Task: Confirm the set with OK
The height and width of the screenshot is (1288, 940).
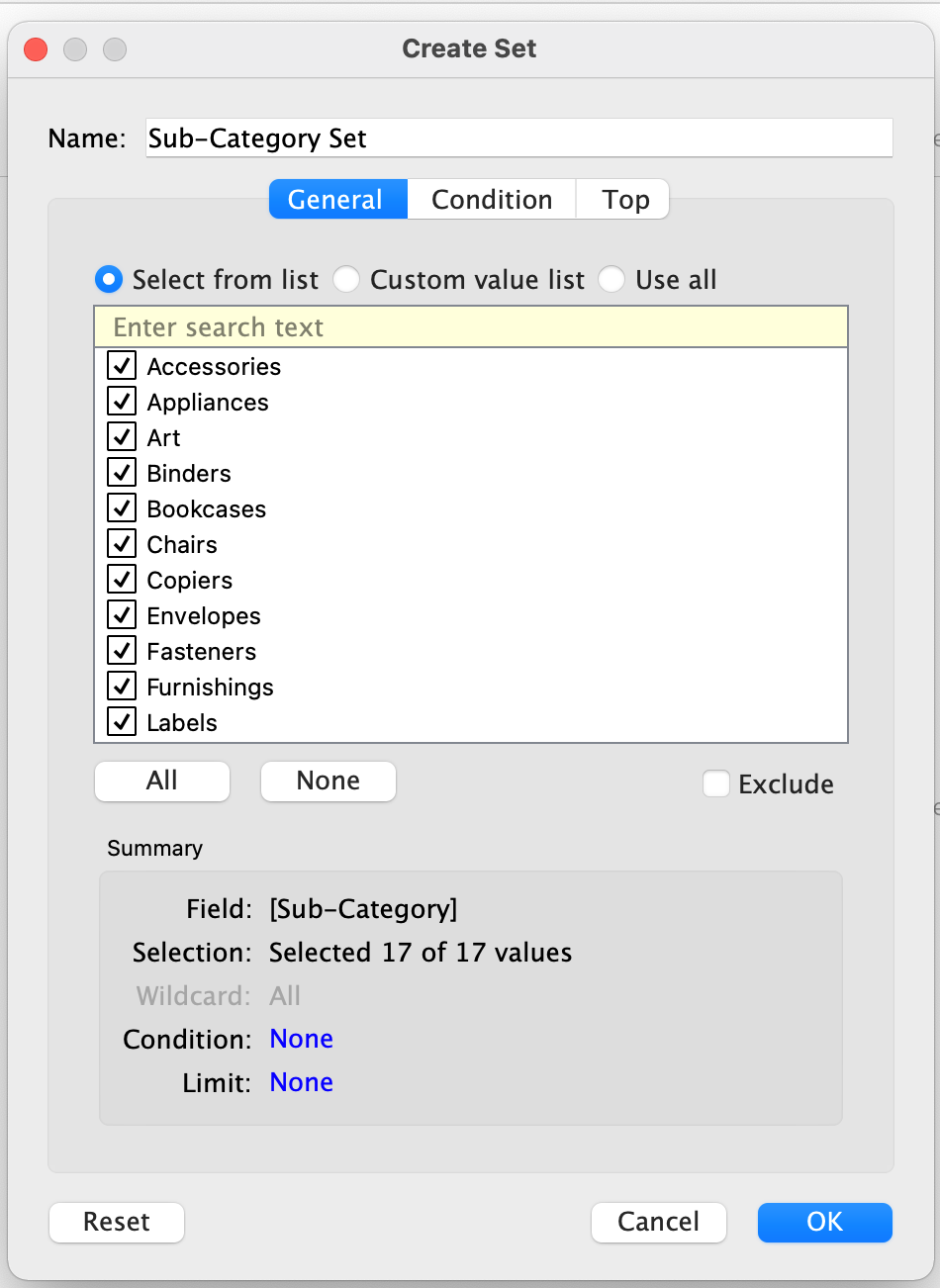Action: 824,1222
